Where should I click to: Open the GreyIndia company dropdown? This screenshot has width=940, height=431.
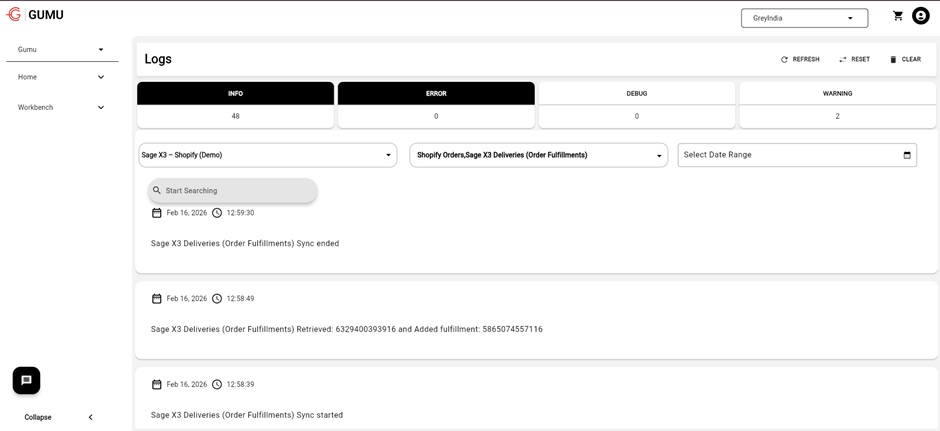tap(804, 18)
